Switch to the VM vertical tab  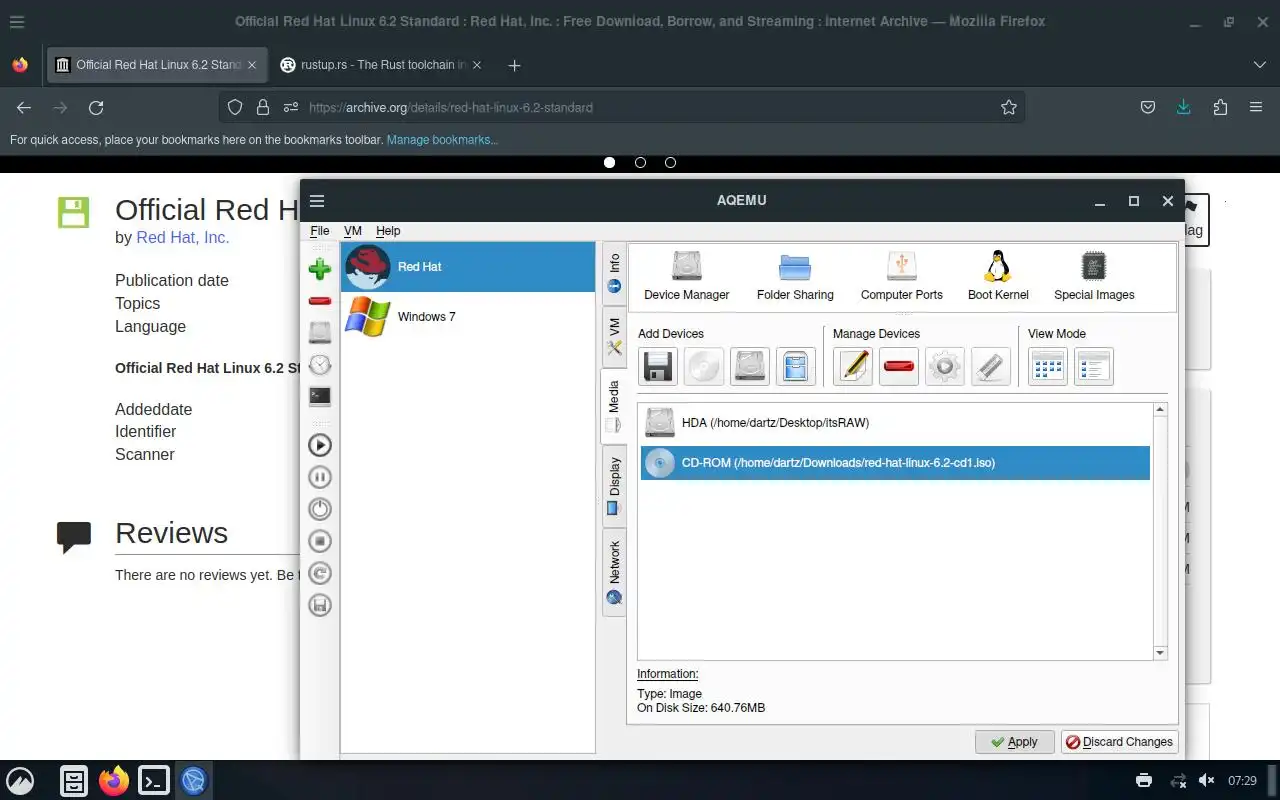click(614, 337)
